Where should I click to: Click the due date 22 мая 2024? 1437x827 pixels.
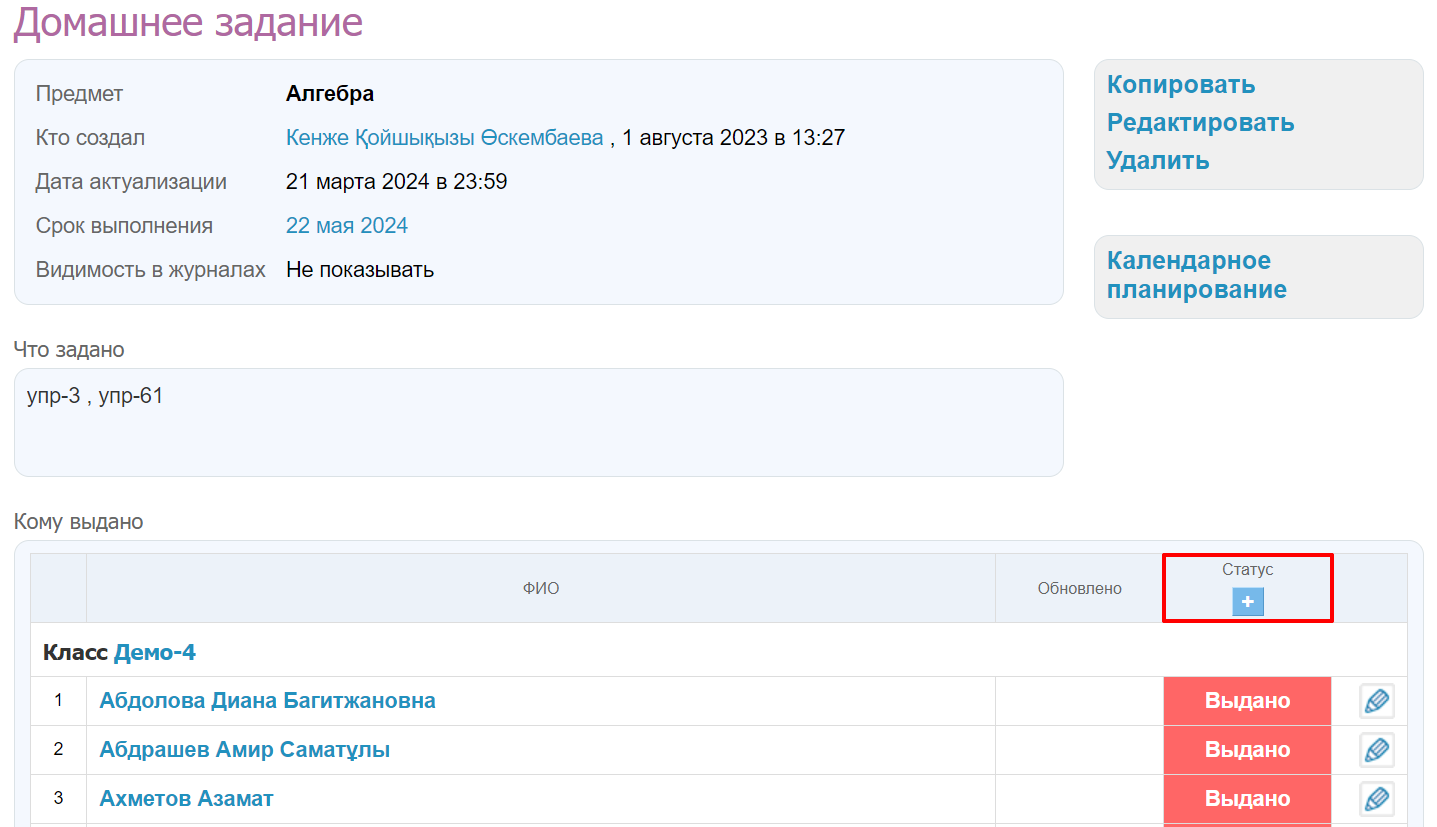[346, 226]
